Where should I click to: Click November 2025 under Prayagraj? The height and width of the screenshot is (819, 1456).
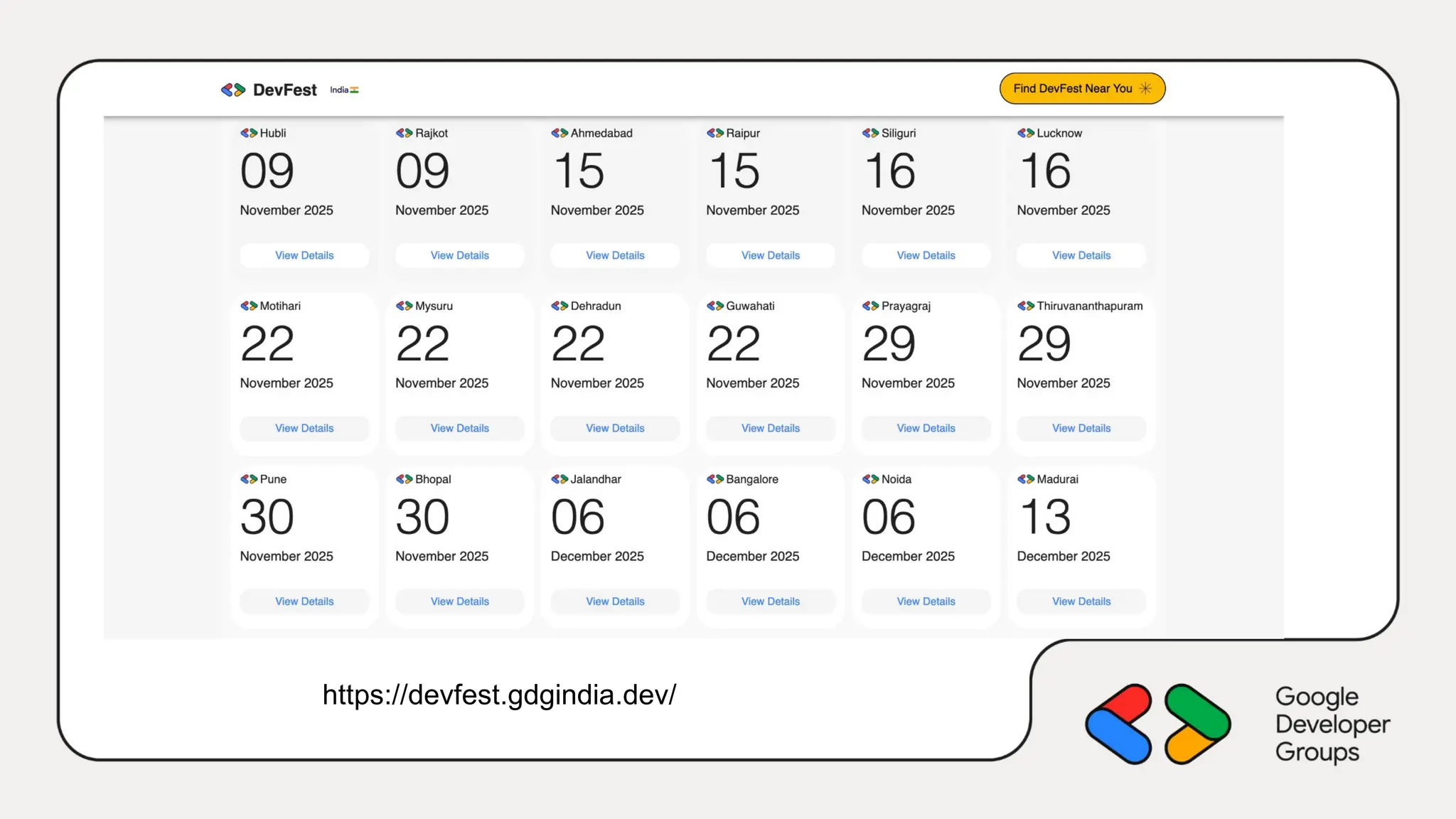(908, 383)
